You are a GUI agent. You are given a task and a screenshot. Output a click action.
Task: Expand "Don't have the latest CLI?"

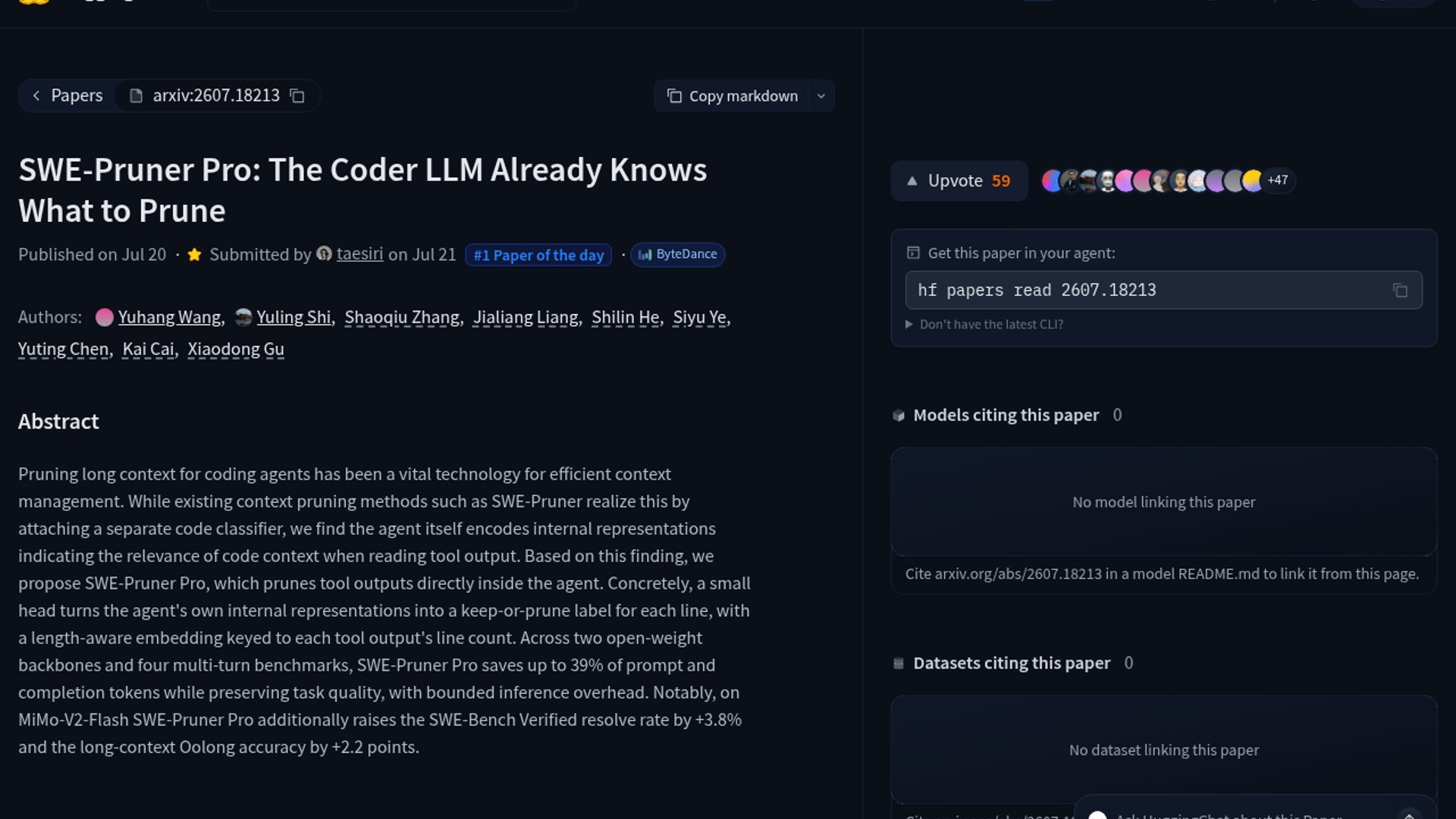coord(984,325)
